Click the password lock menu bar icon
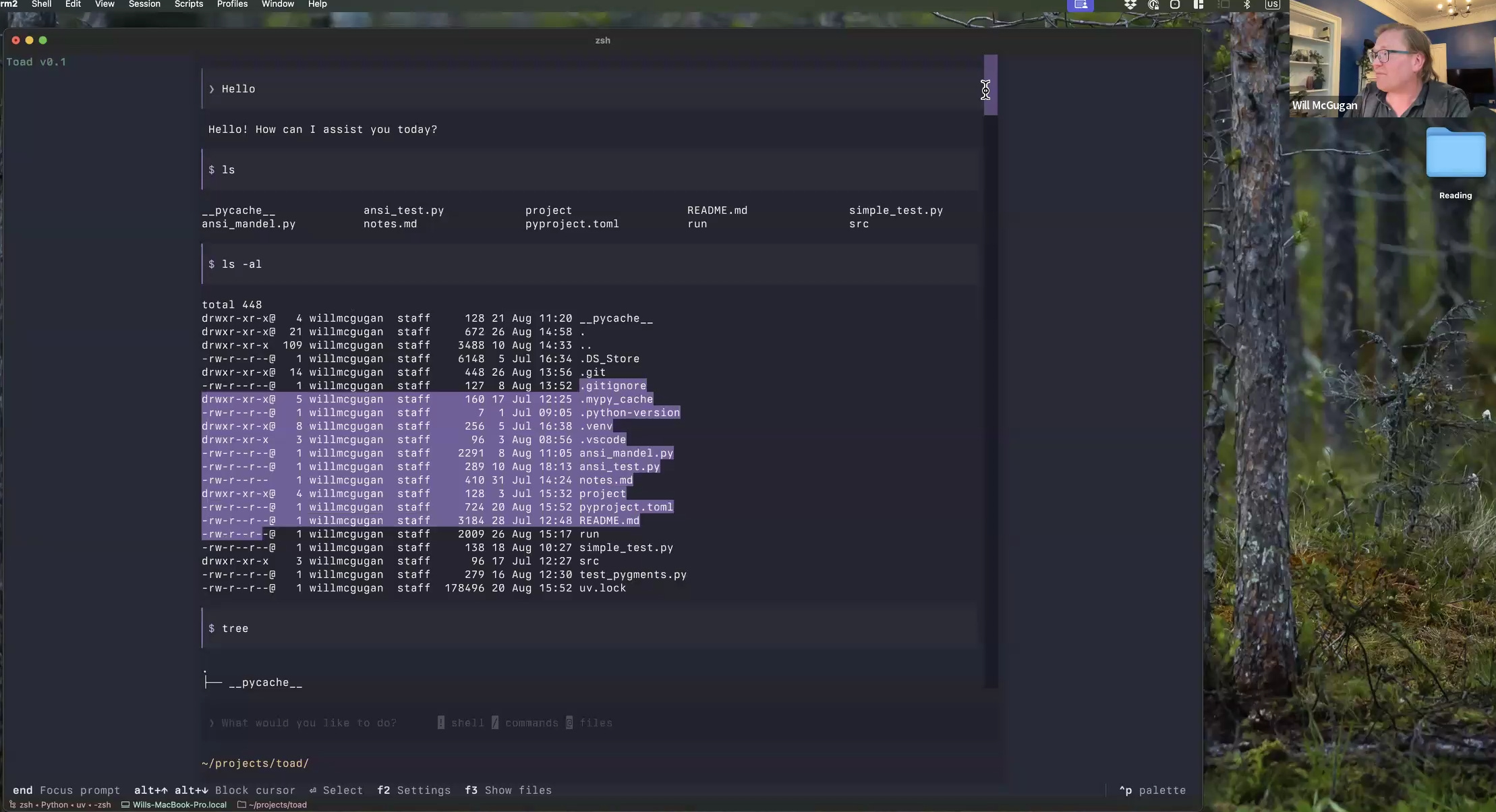 tap(1153, 5)
